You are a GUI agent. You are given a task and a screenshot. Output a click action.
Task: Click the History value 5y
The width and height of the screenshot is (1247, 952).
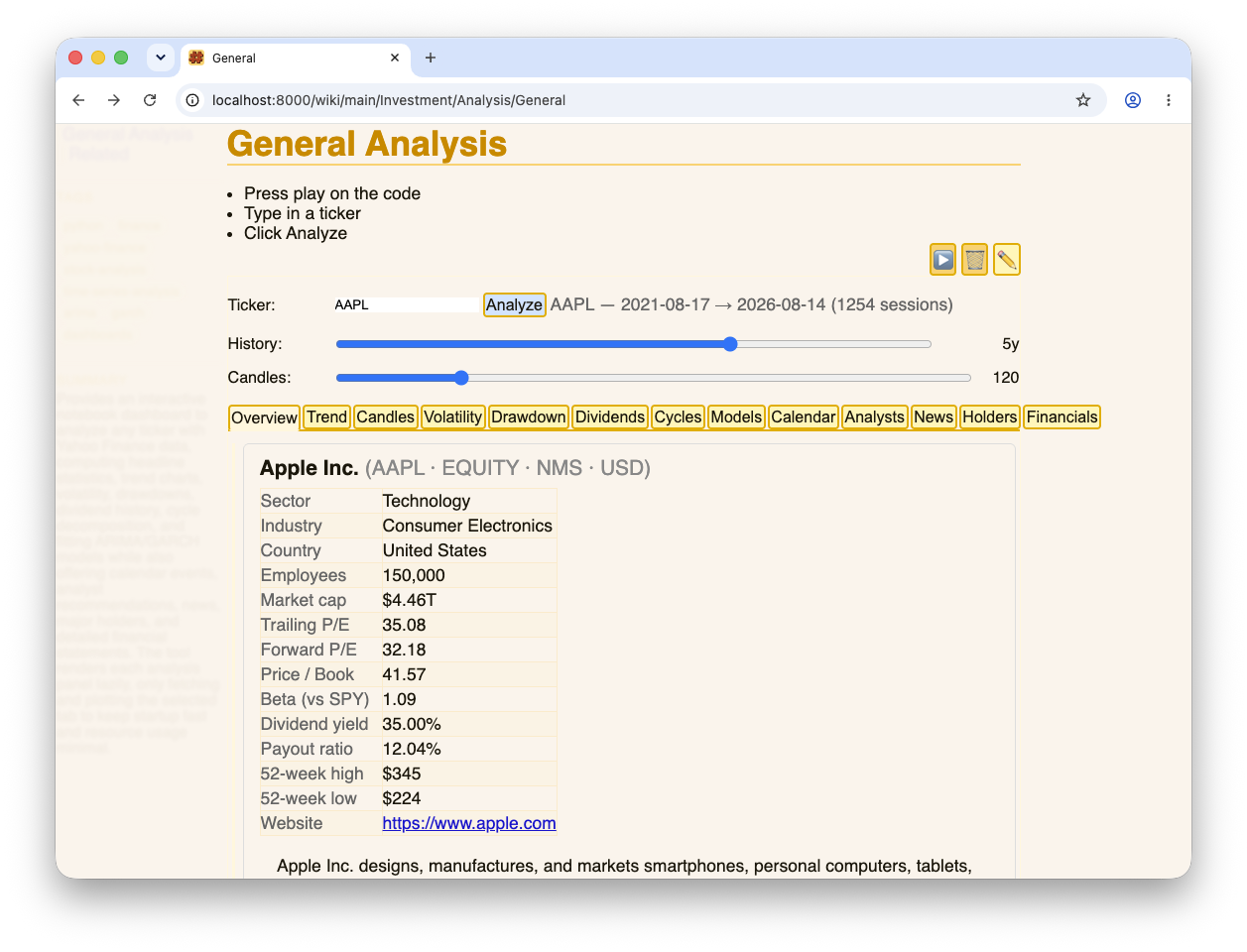[x=1010, y=344]
